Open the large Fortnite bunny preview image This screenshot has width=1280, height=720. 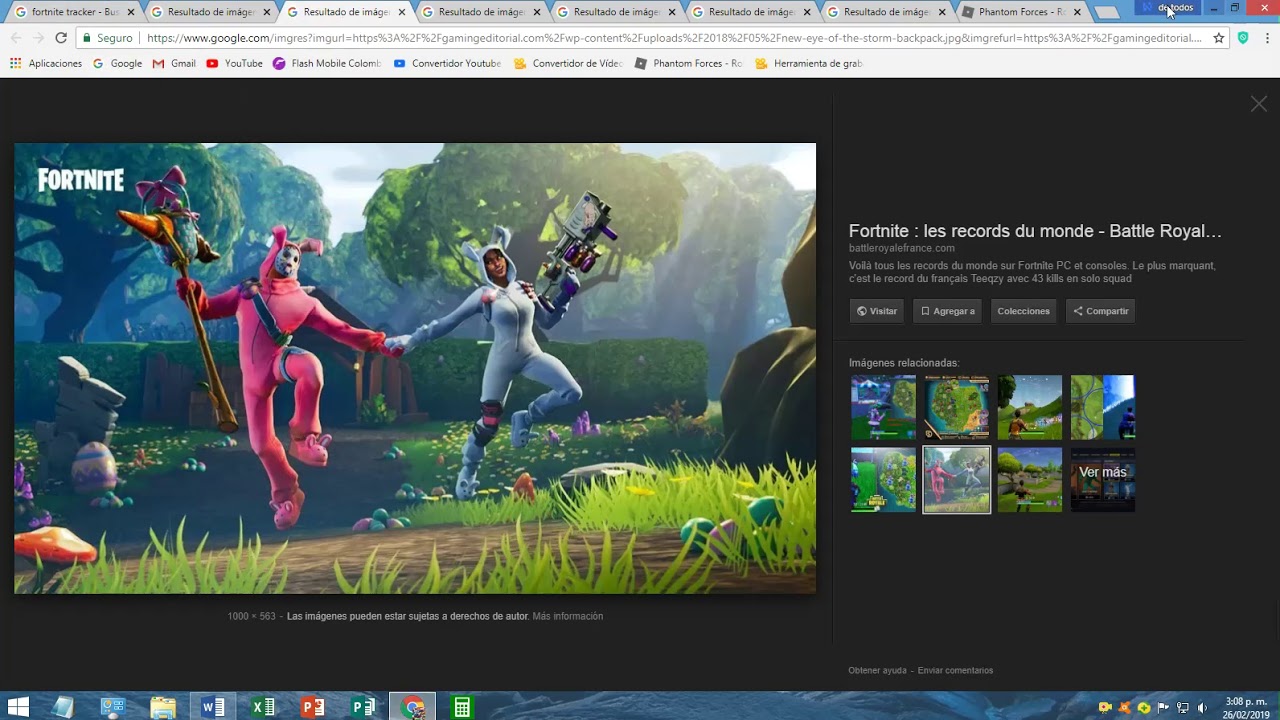pos(415,368)
